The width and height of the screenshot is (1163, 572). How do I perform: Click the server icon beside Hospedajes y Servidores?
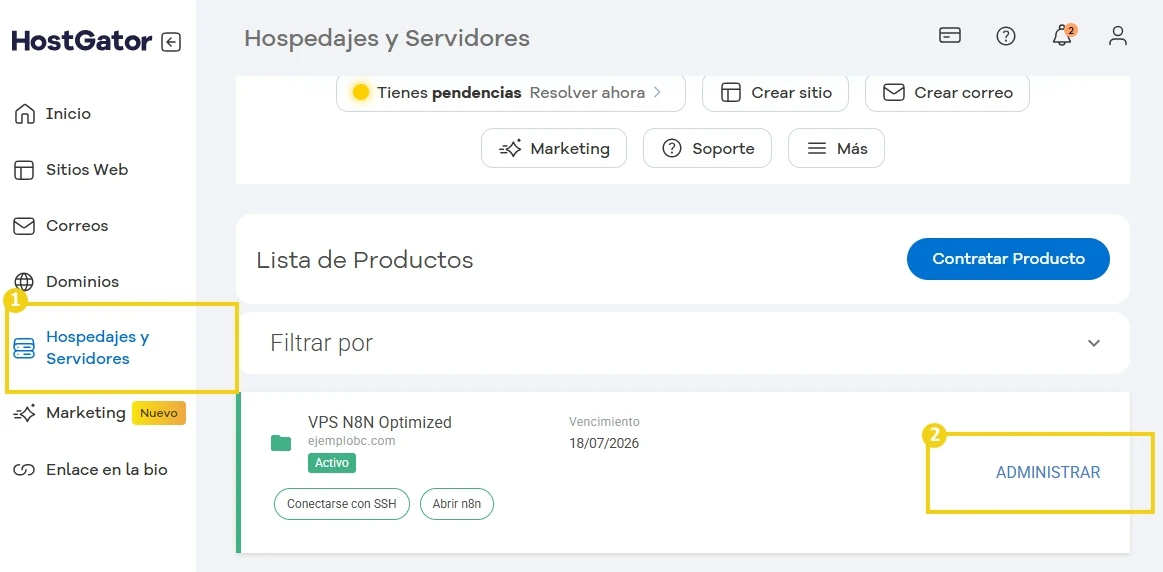24,349
